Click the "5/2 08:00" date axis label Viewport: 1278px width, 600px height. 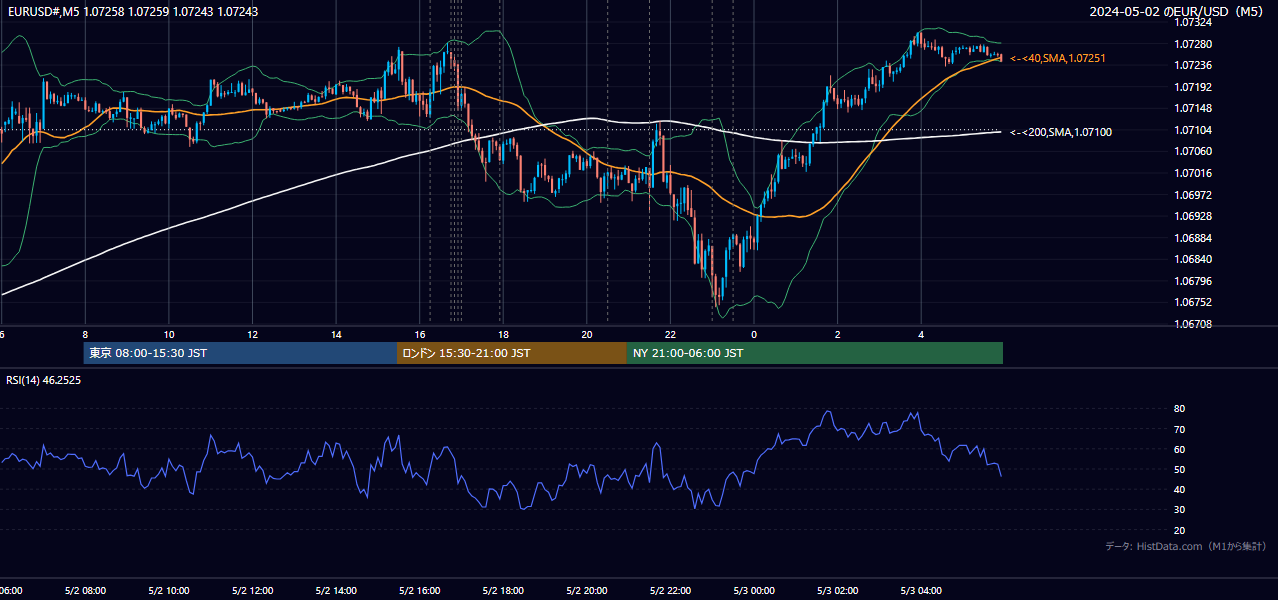[86, 591]
